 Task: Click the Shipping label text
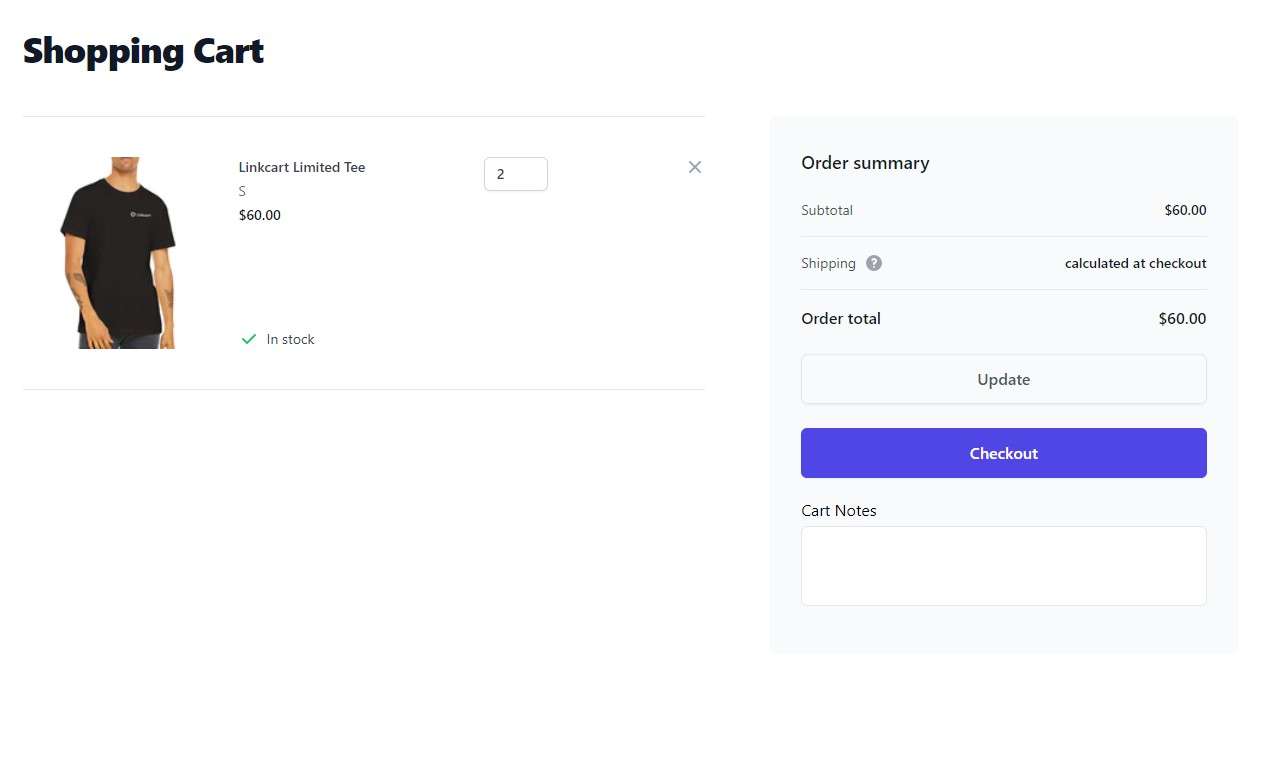(828, 263)
